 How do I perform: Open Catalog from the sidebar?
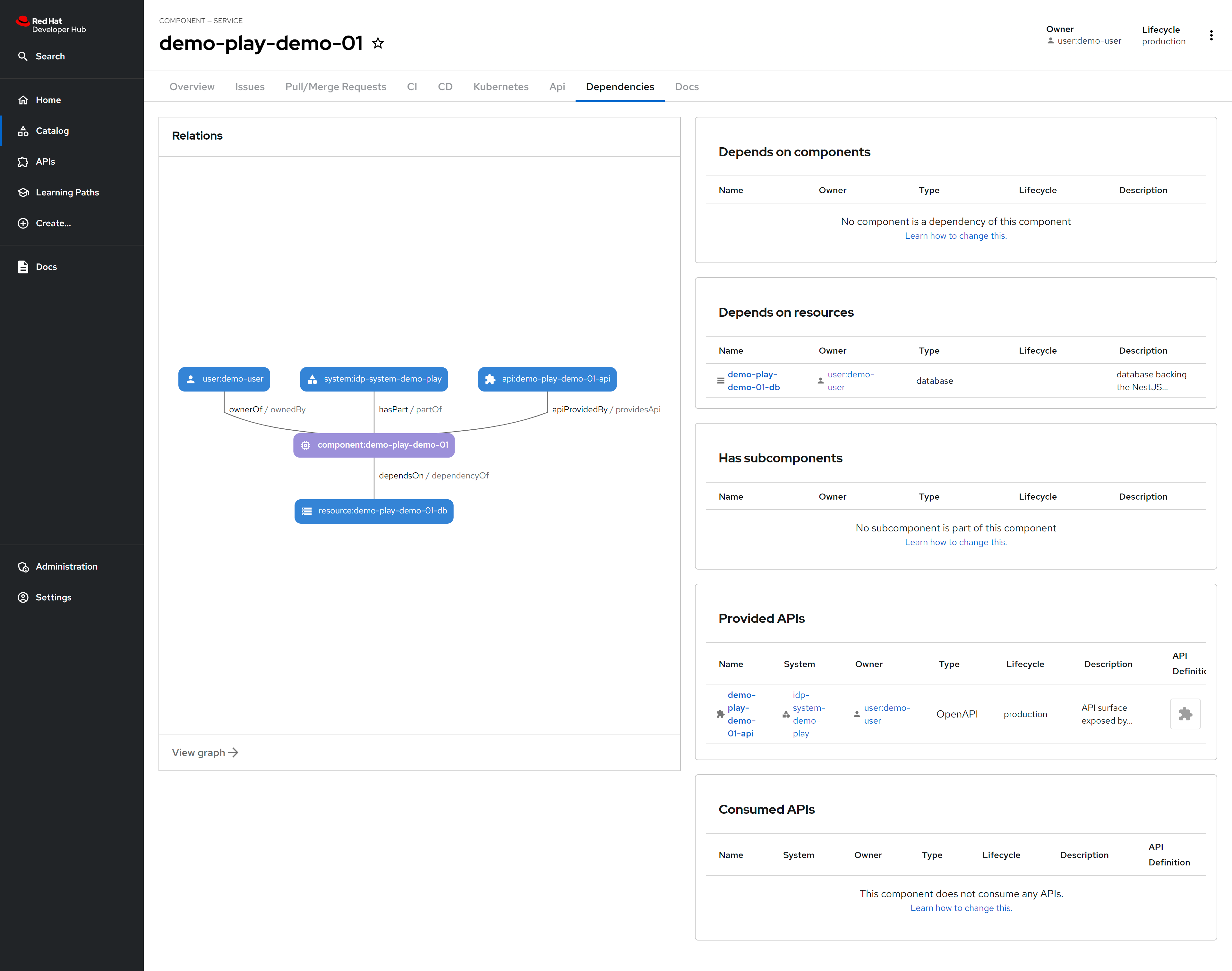coord(52,131)
